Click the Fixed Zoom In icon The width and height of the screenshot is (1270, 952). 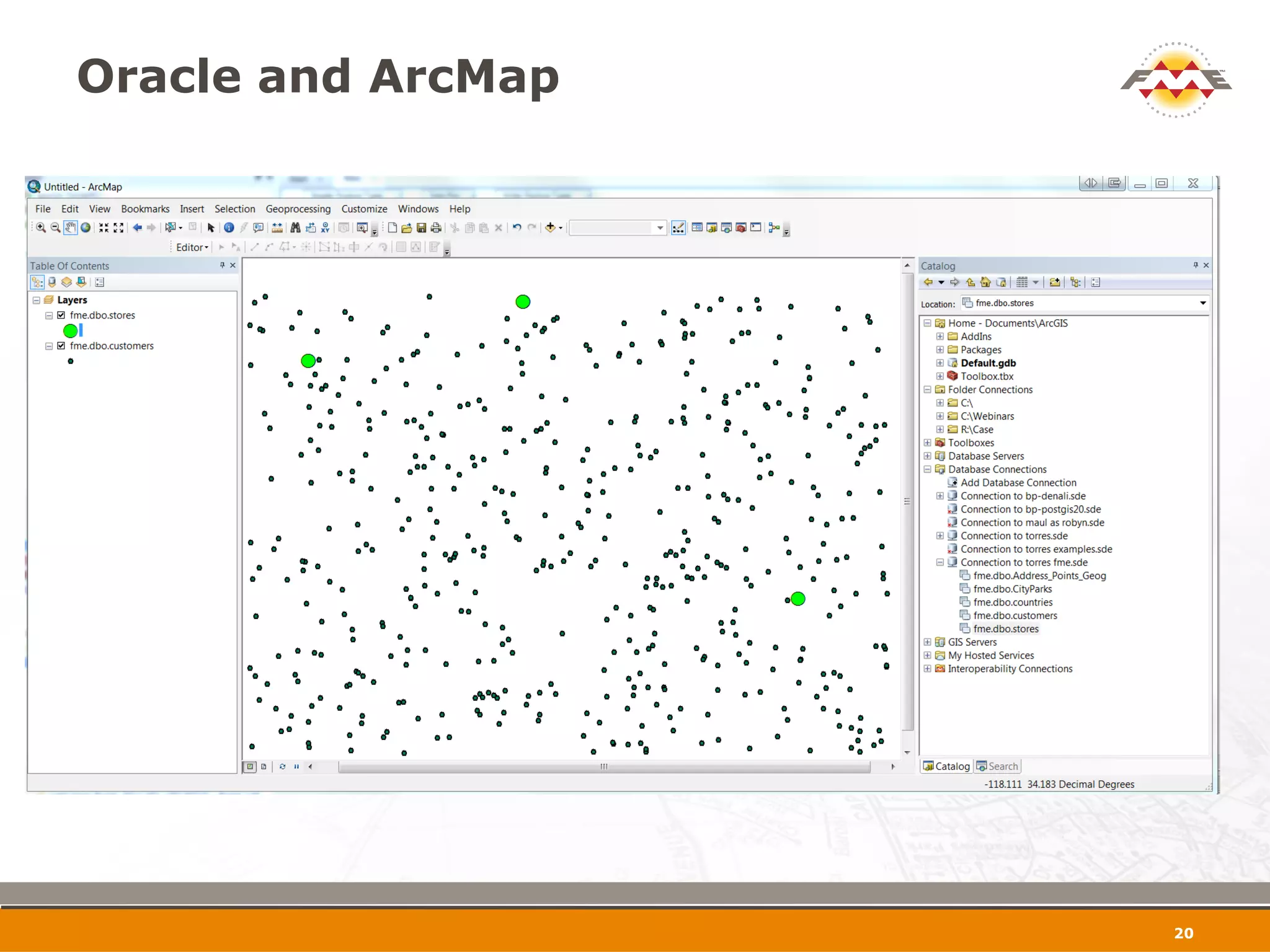[x=104, y=227]
